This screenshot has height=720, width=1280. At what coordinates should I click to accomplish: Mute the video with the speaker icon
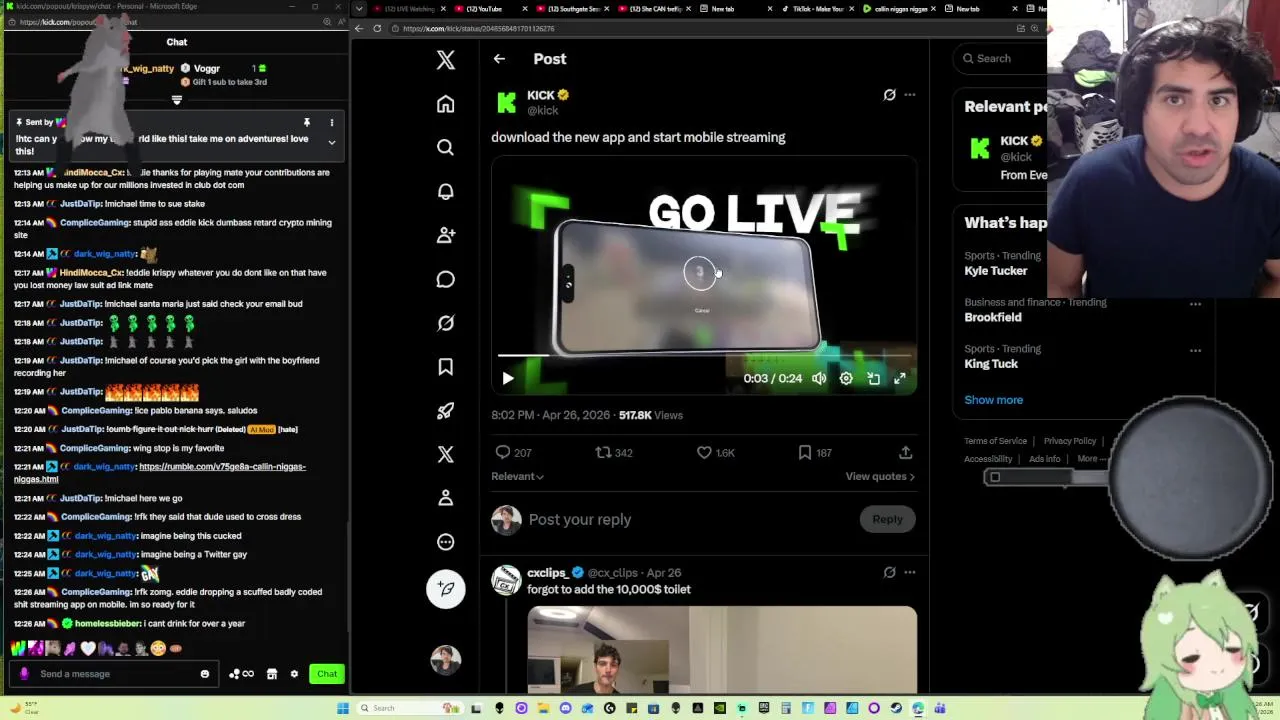click(x=819, y=379)
